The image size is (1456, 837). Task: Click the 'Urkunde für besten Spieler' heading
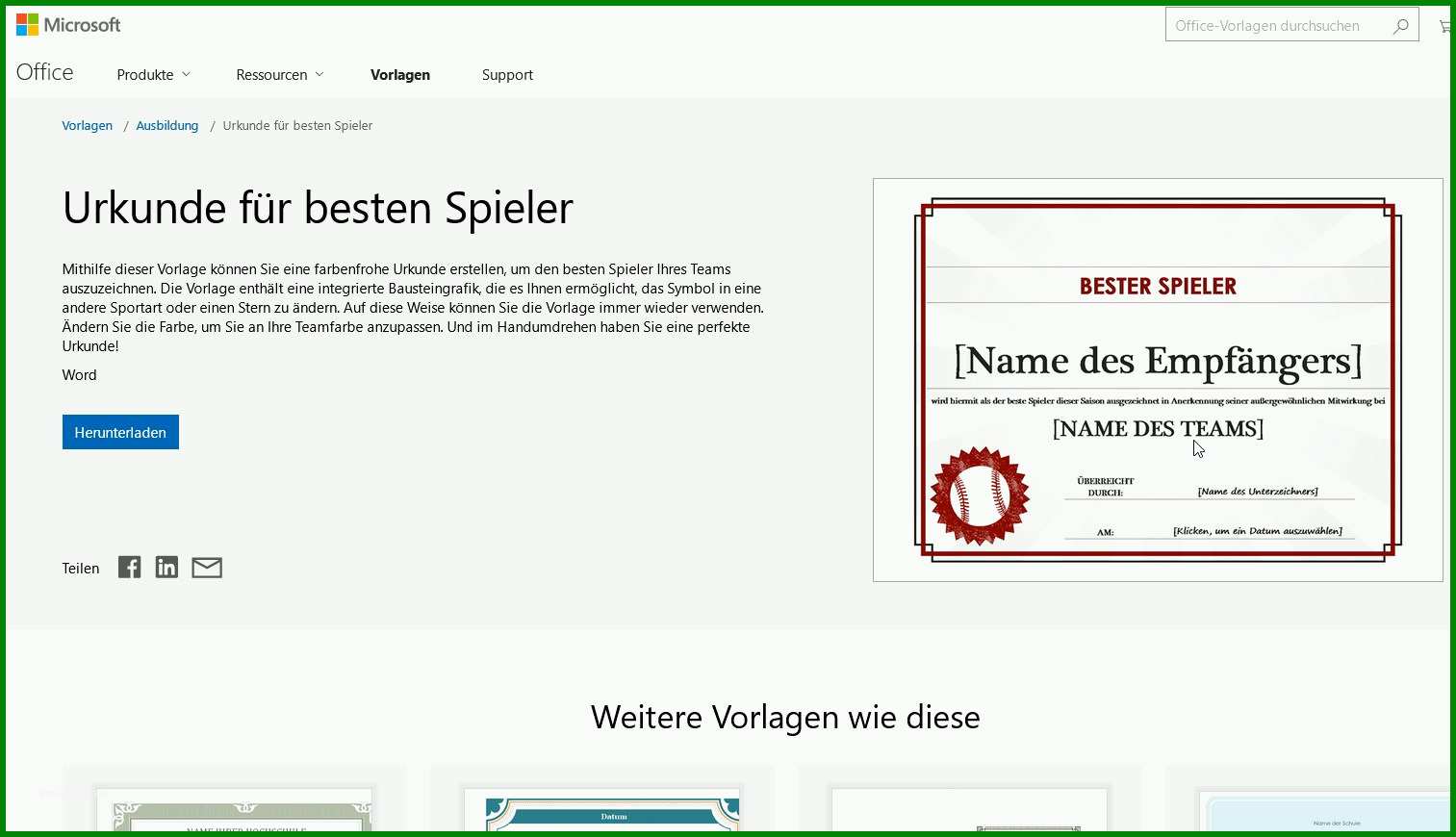click(318, 208)
